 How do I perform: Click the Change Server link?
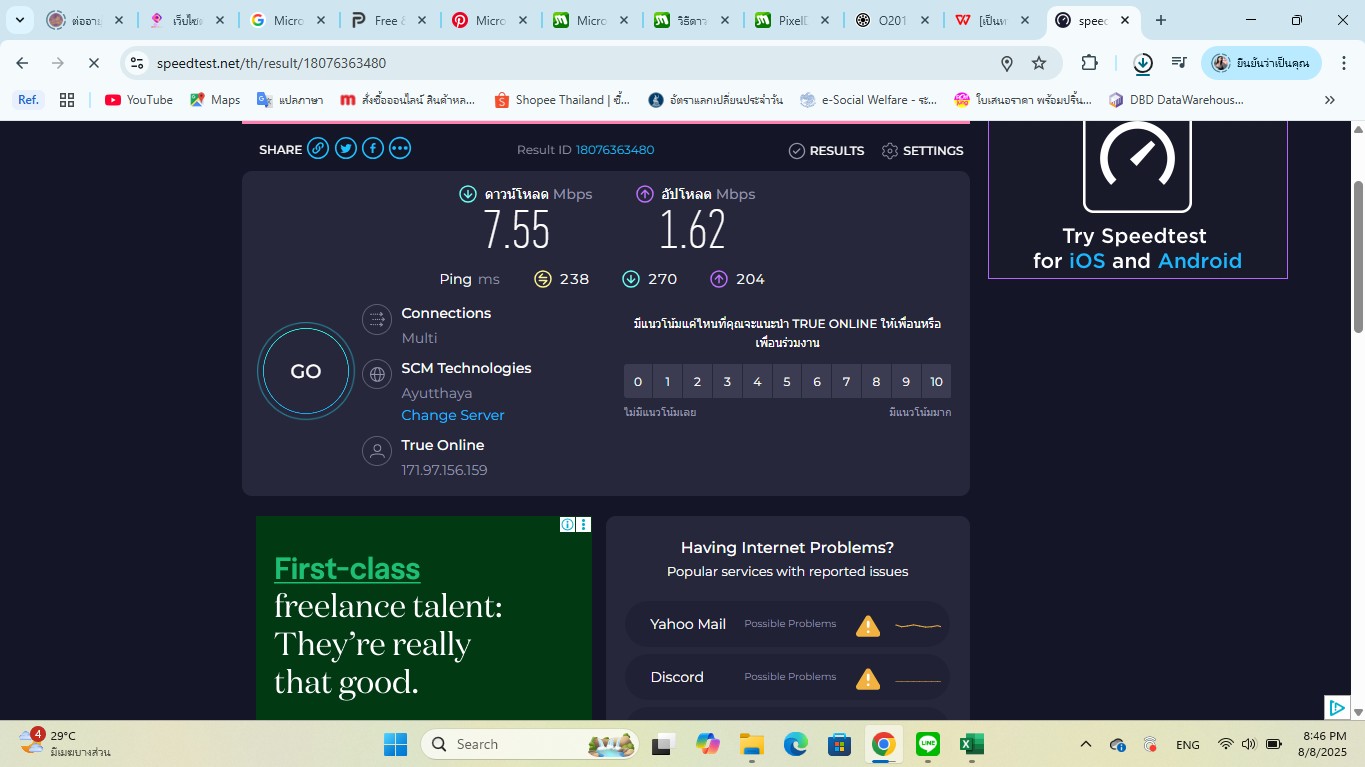coord(453,415)
